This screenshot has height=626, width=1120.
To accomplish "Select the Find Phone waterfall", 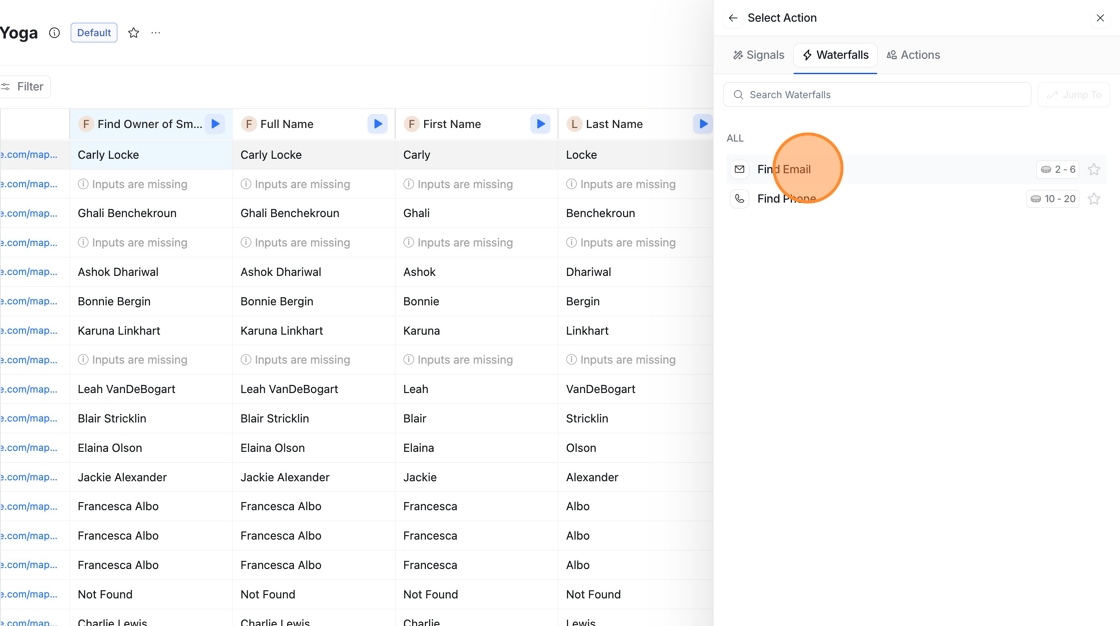I will click(x=916, y=199).
